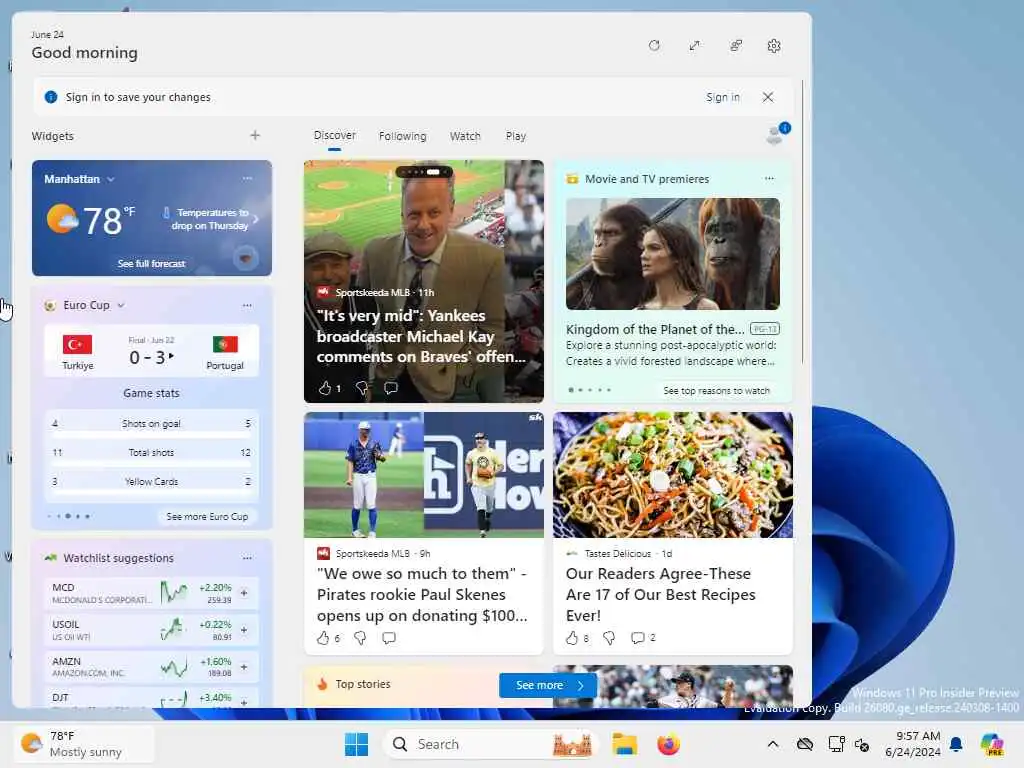Select the last movie premieres carousel dot
The height and width of the screenshot is (768, 1024).
(609, 390)
